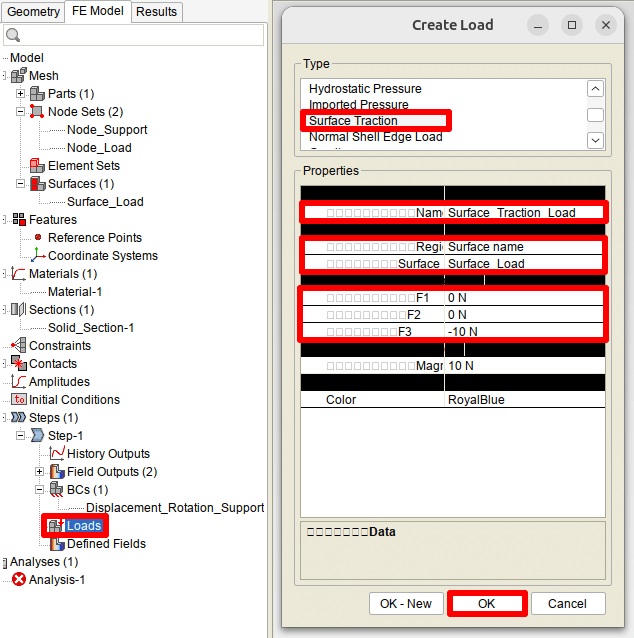The height and width of the screenshot is (638, 634).
Task: Select Node_Support in tree
Action: [107, 129]
